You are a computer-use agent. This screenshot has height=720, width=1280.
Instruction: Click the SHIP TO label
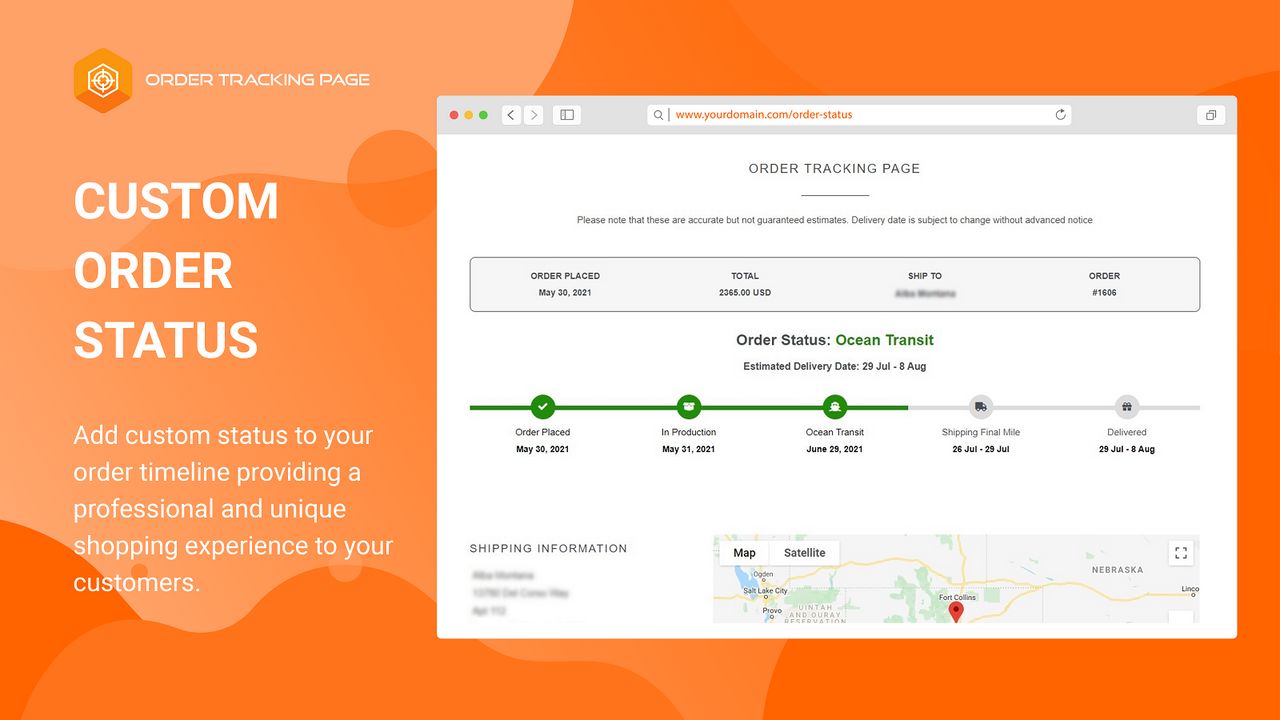[925, 276]
